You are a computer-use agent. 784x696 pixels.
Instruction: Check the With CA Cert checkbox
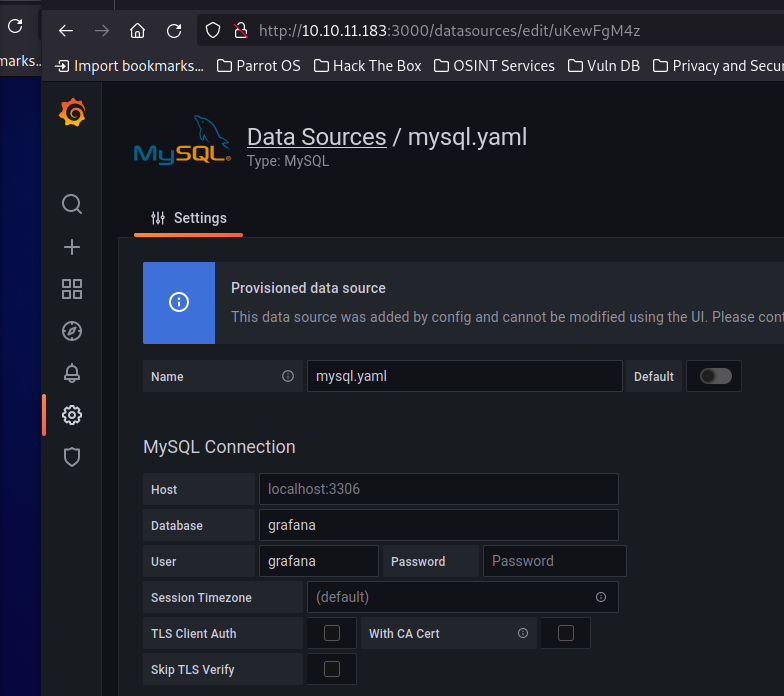(566, 633)
